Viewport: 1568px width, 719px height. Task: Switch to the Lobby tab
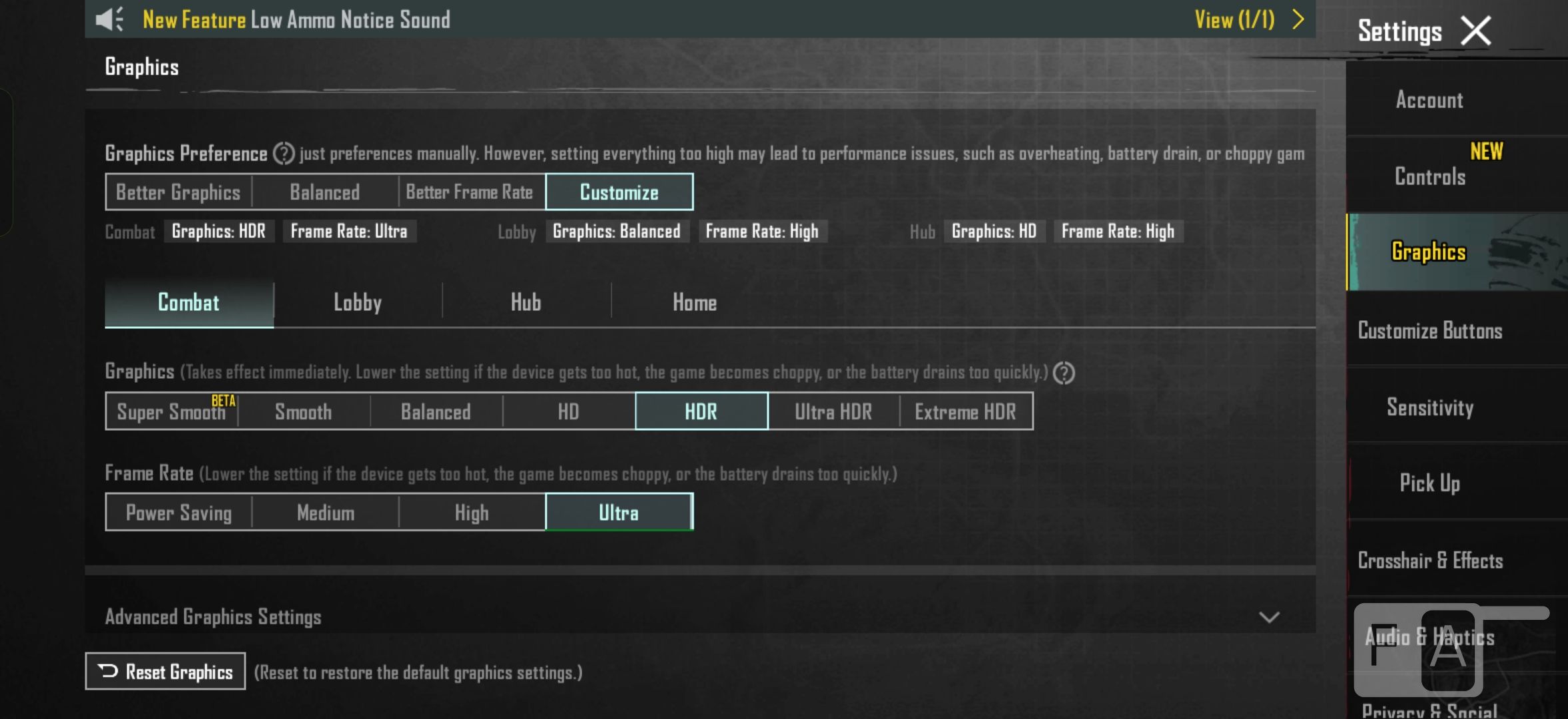point(358,303)
